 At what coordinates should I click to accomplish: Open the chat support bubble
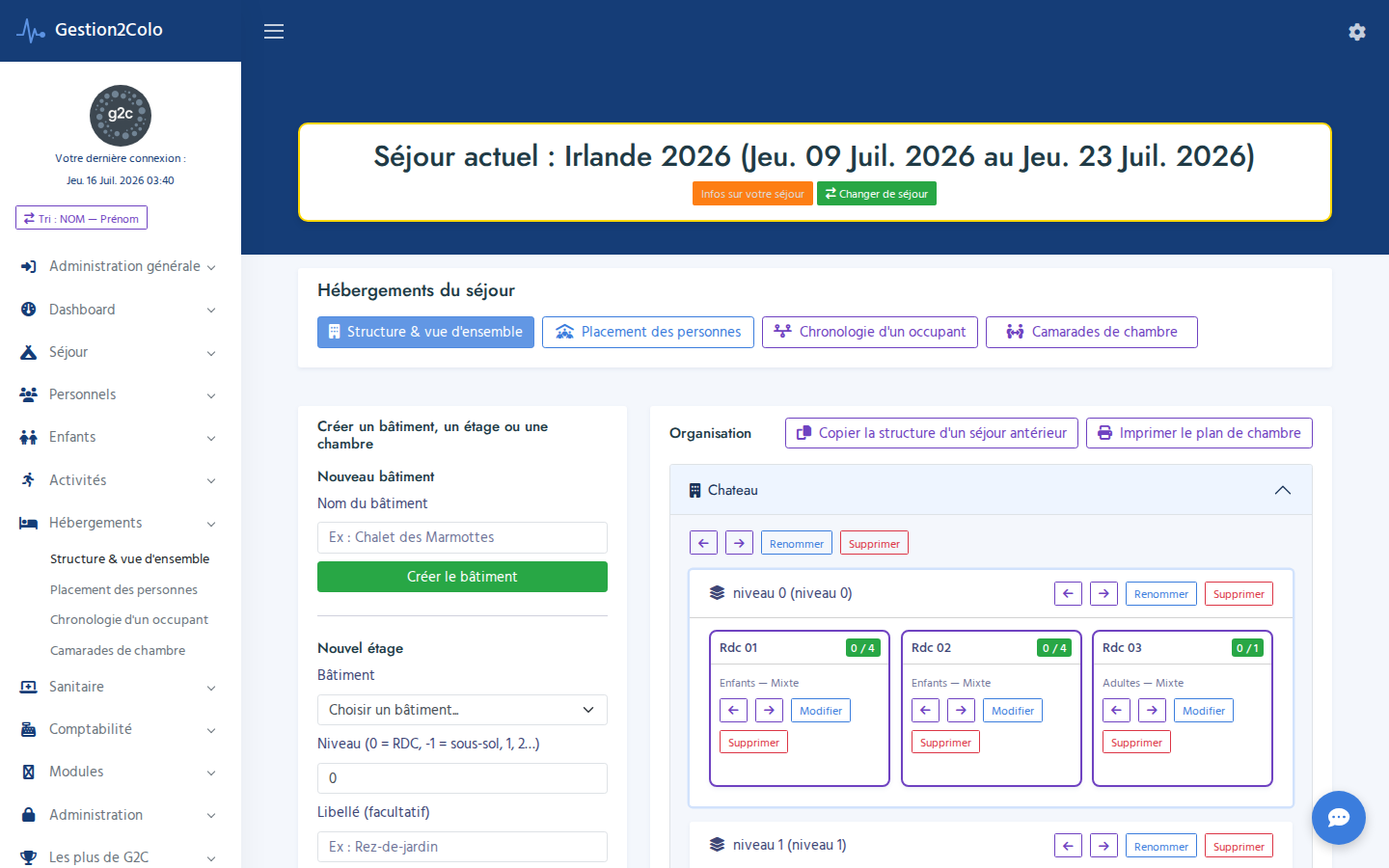click(1339, 818)
